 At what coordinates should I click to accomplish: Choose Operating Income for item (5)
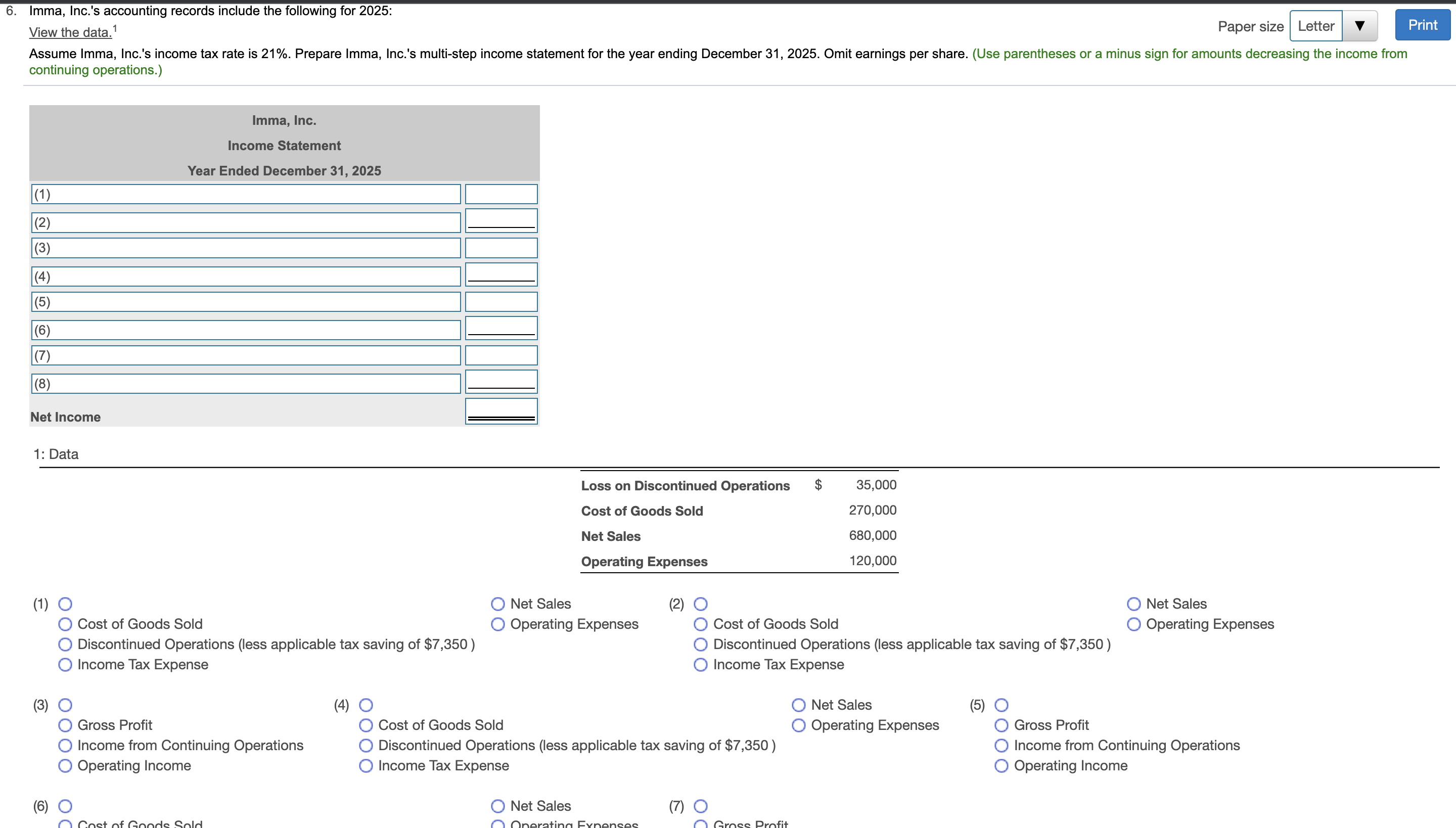pyautogui.click(x=1002, y=766)
